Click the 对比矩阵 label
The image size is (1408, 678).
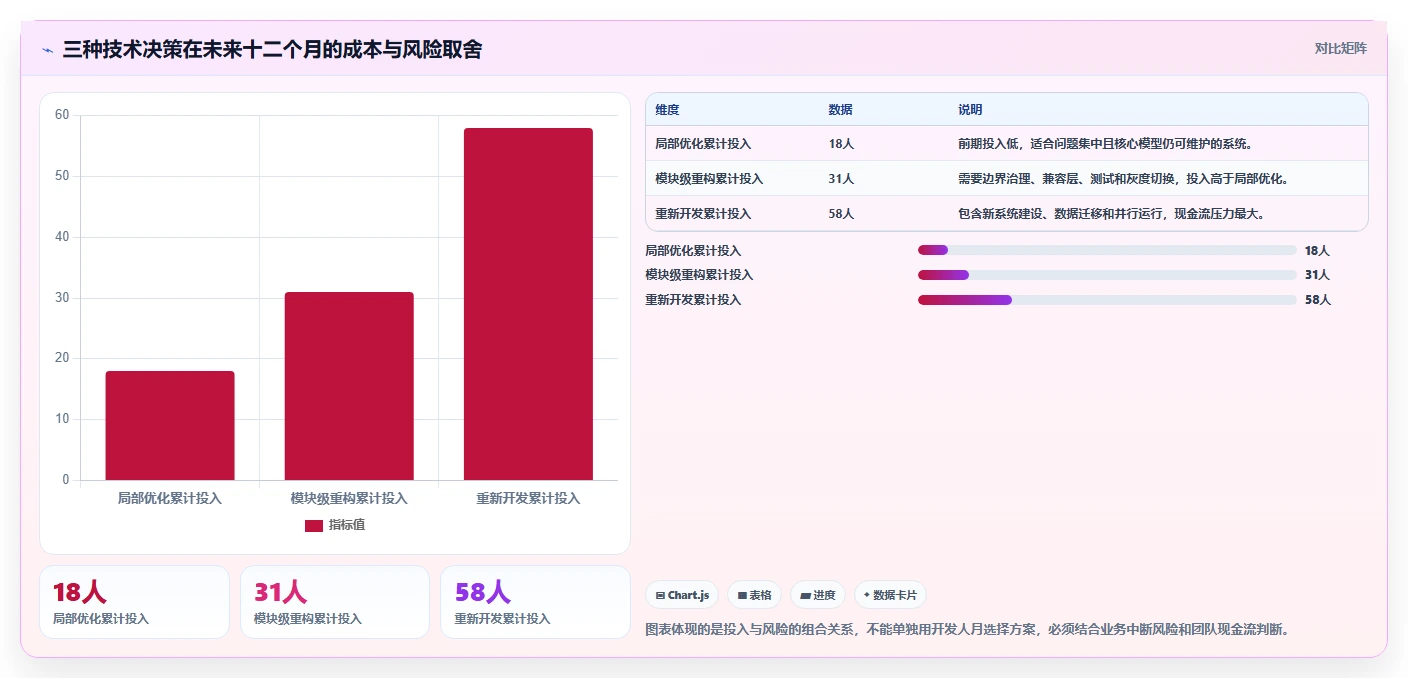[1340, 48]
